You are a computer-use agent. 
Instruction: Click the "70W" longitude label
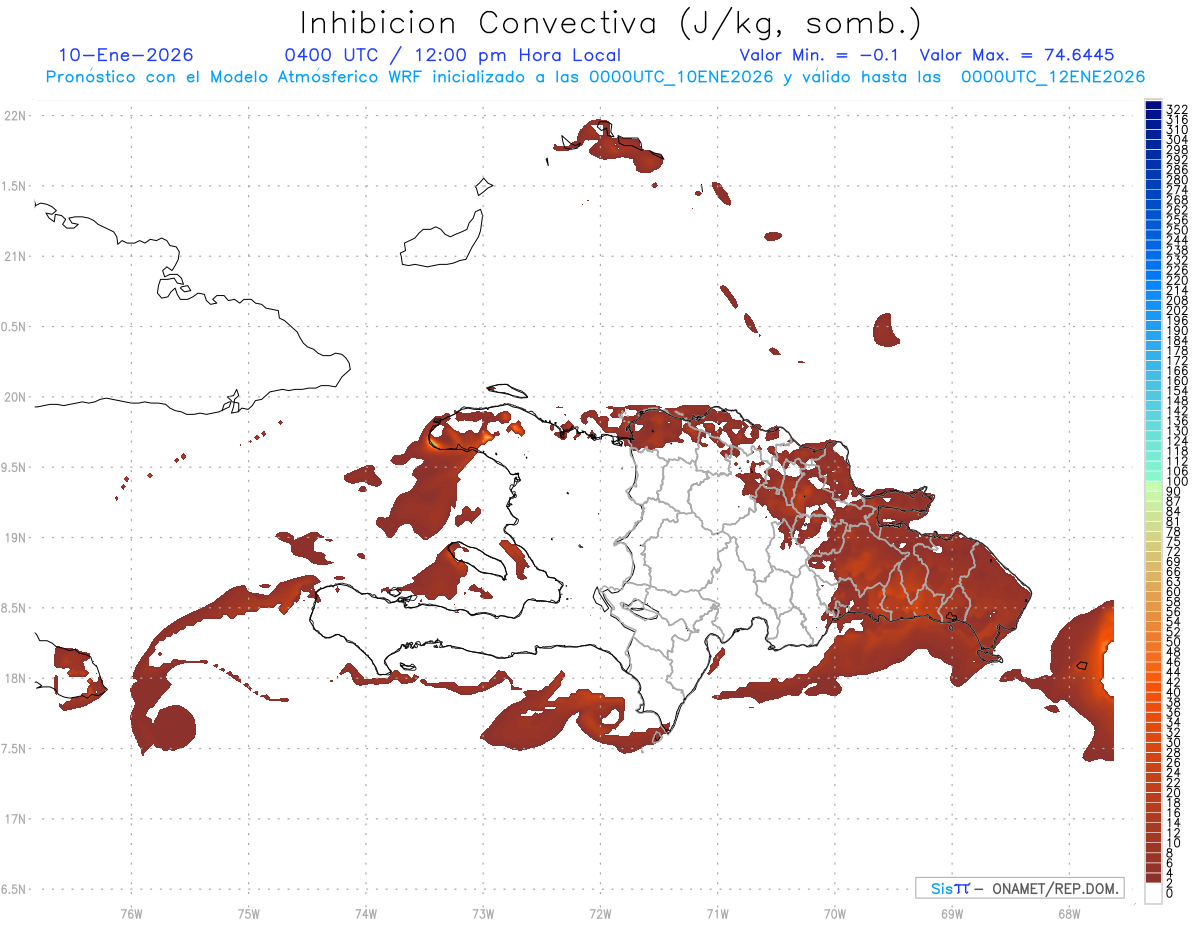[x=835, y=913]
